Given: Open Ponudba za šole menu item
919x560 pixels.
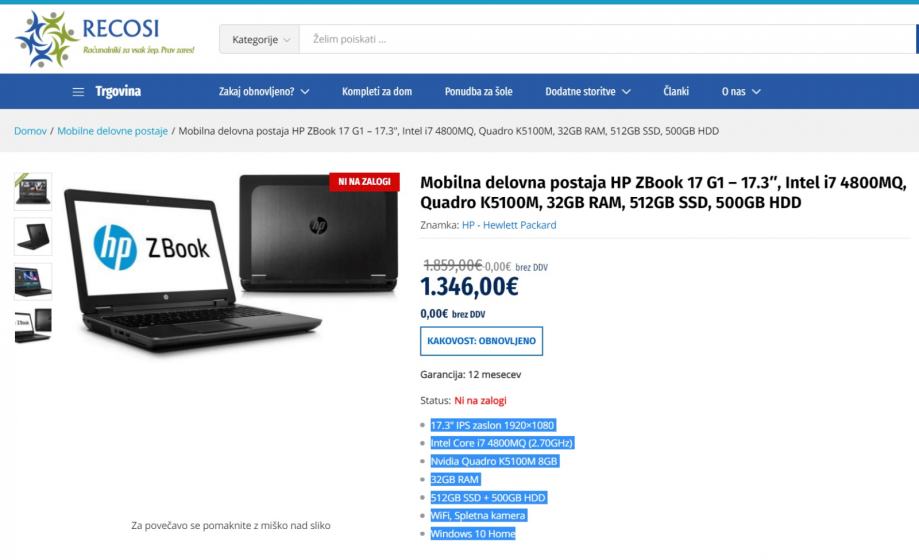Looking at the screenshot, I should click(478, 91).
